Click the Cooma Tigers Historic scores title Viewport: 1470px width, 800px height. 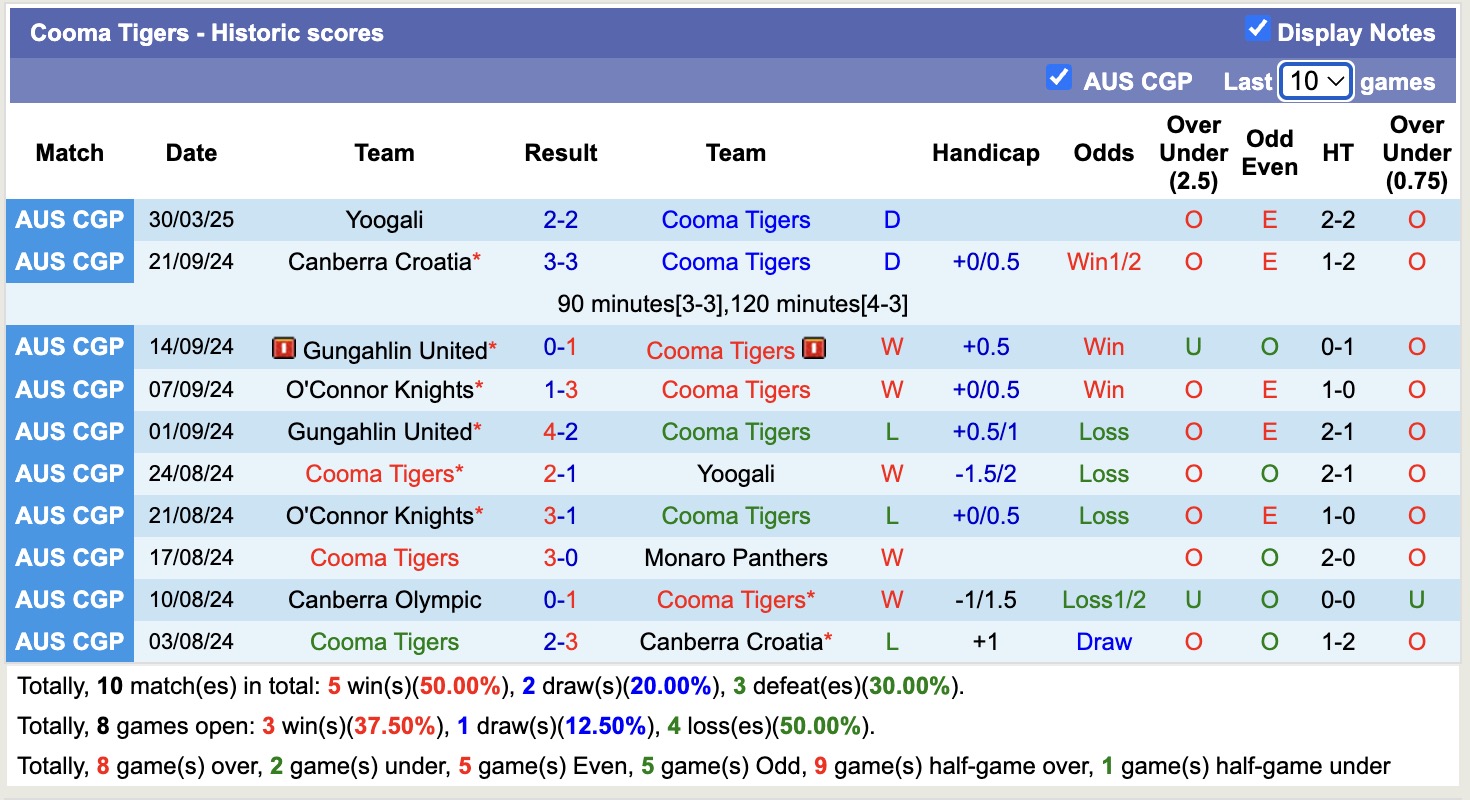click(x=205, y=31)
